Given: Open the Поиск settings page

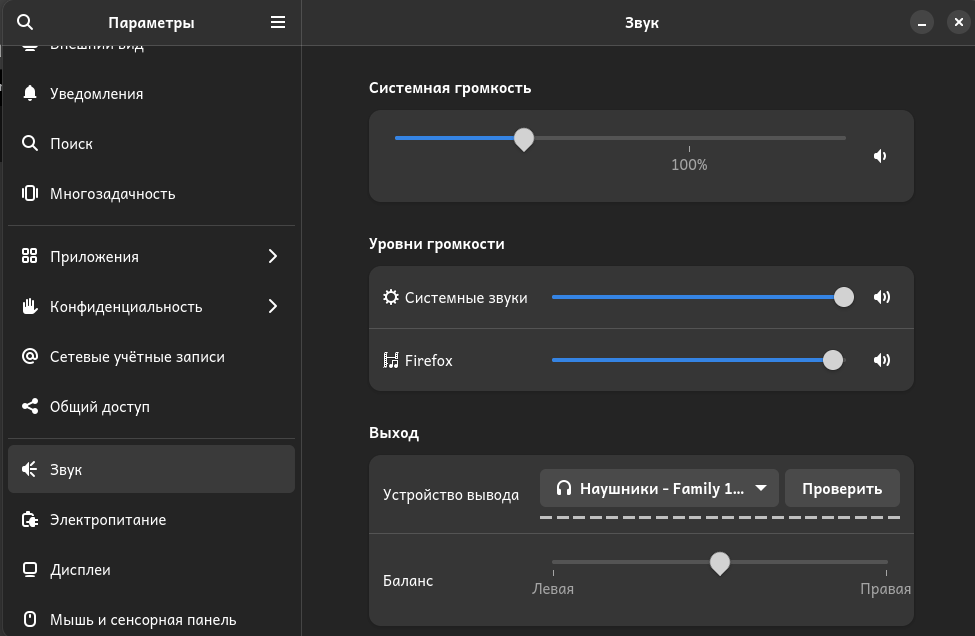Looking at the screenshot, I should coord(151,143).
